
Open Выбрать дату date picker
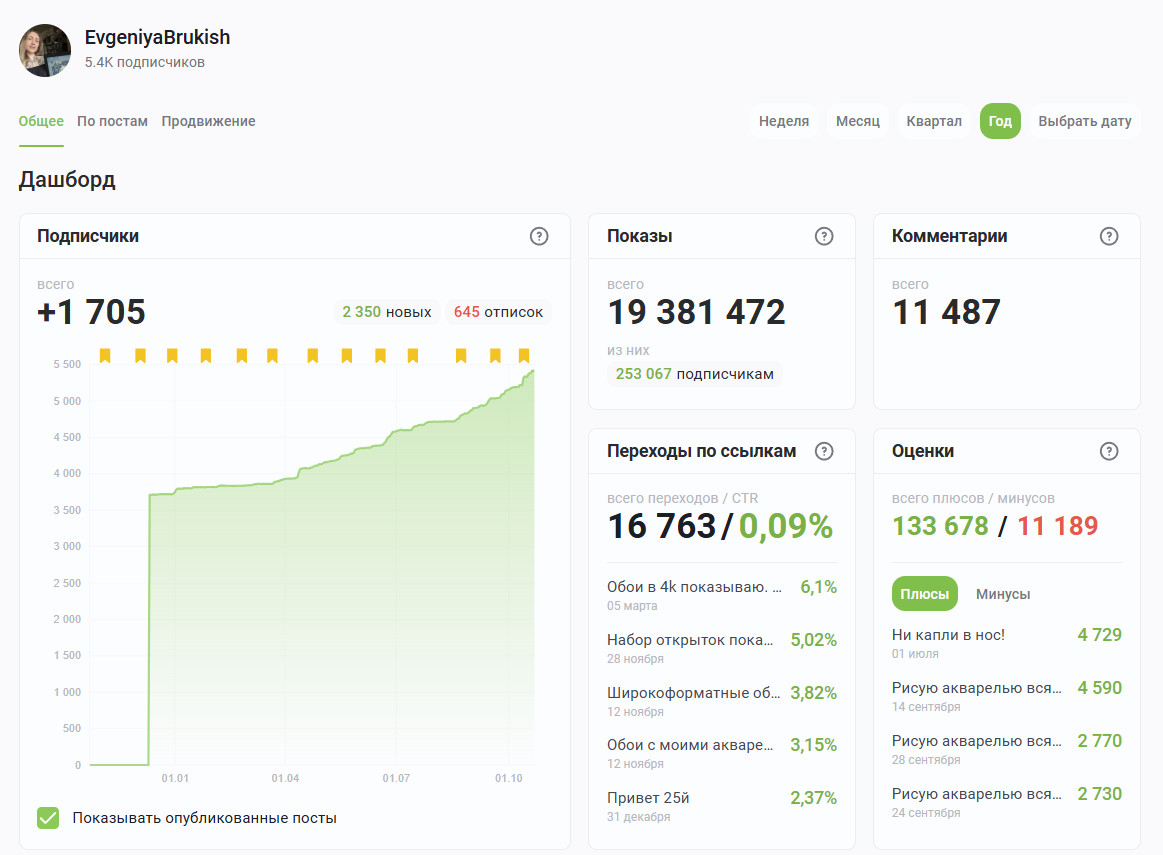coord(1084,121)
